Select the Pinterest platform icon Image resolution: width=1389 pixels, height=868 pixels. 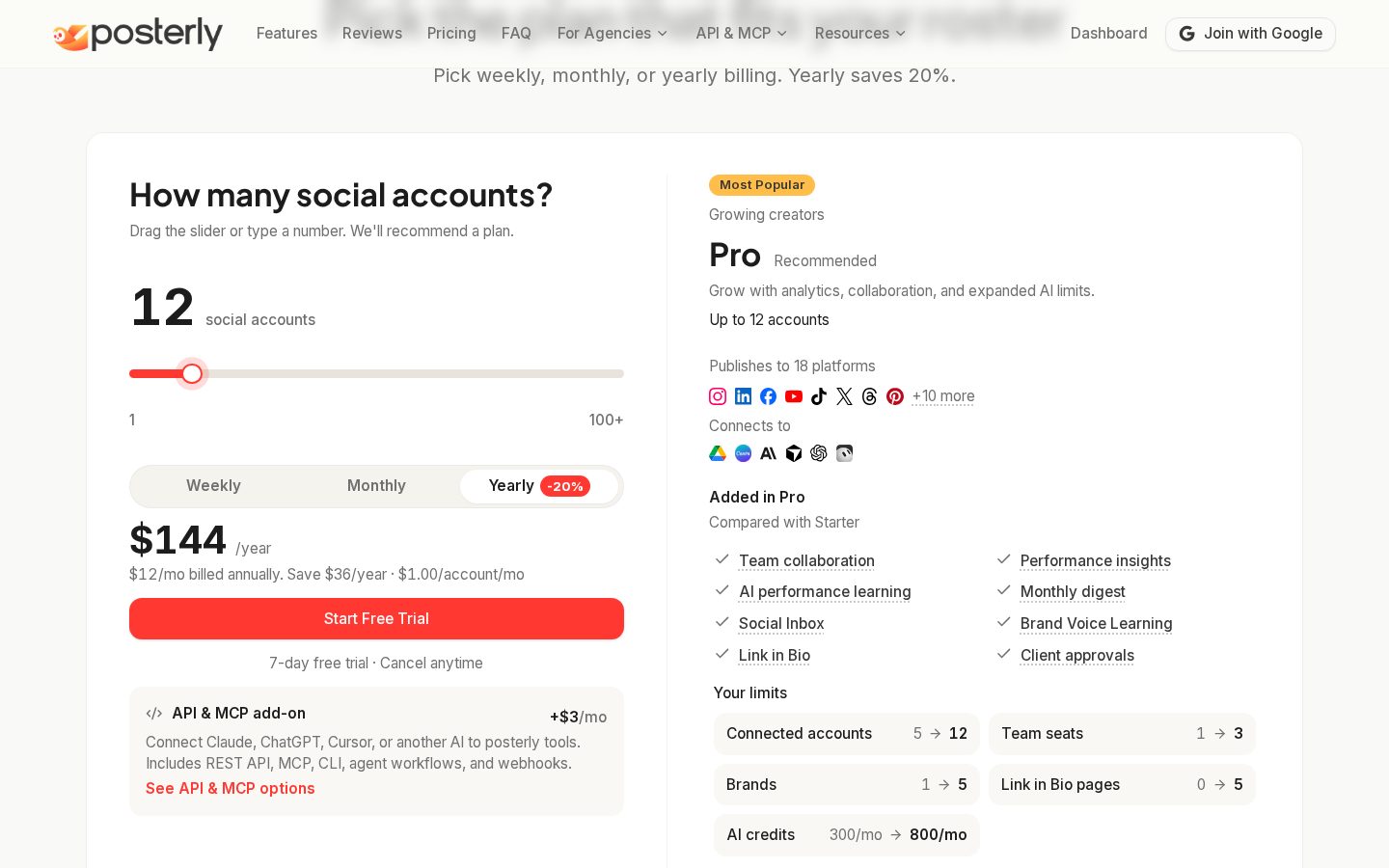pos(895,396)
